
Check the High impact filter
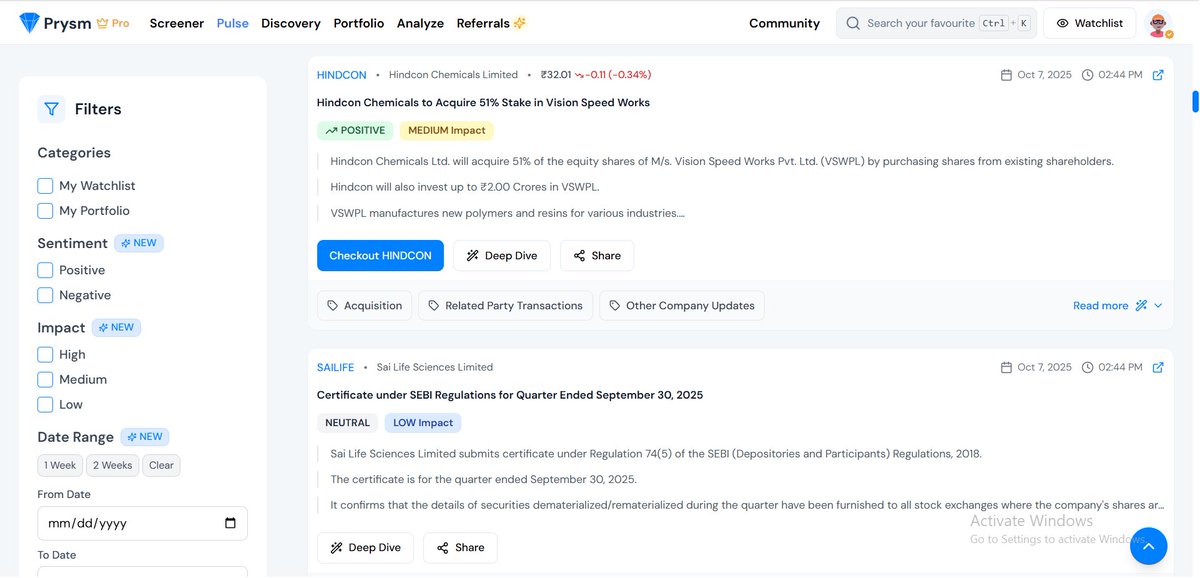pos(45,354)
